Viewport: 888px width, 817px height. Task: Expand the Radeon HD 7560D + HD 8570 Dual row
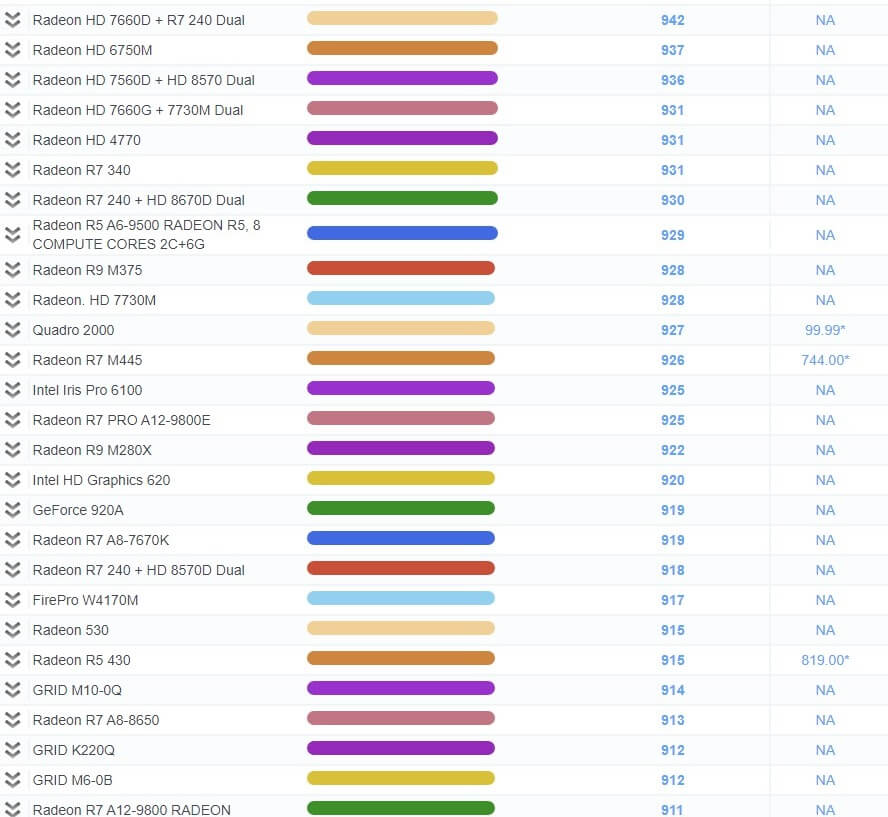pyautogui.click(x=12, y=80)
